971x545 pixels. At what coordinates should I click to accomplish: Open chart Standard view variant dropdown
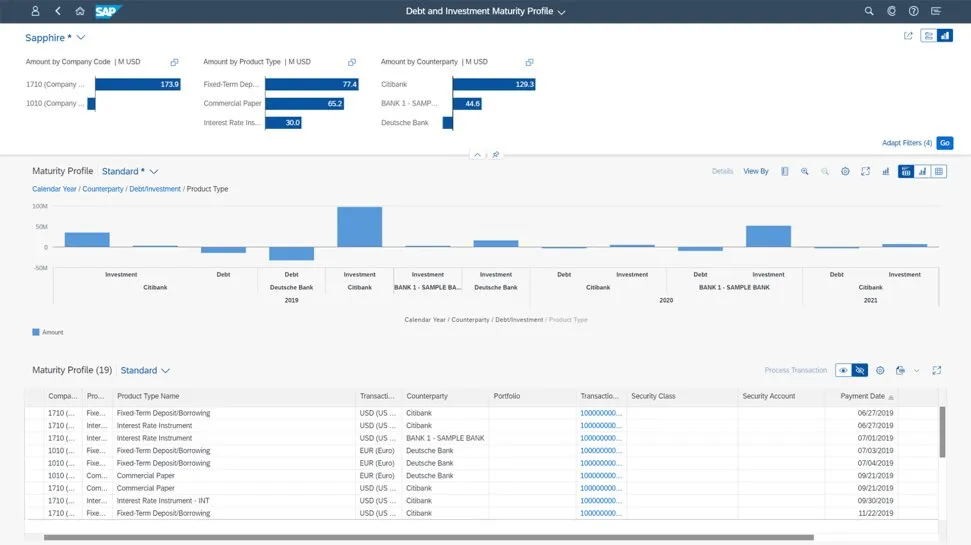[154, 172]
